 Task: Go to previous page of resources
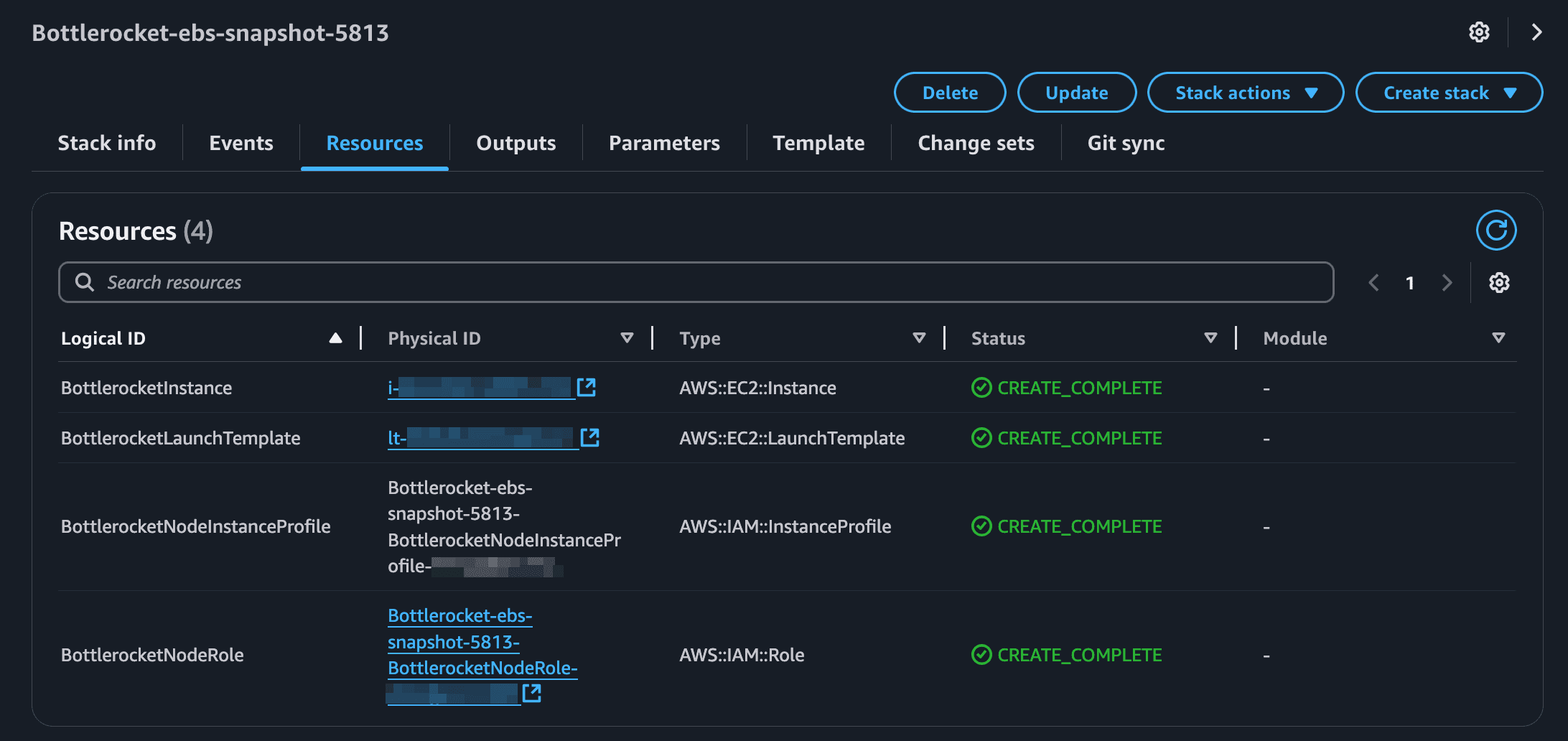point(1373,283)
